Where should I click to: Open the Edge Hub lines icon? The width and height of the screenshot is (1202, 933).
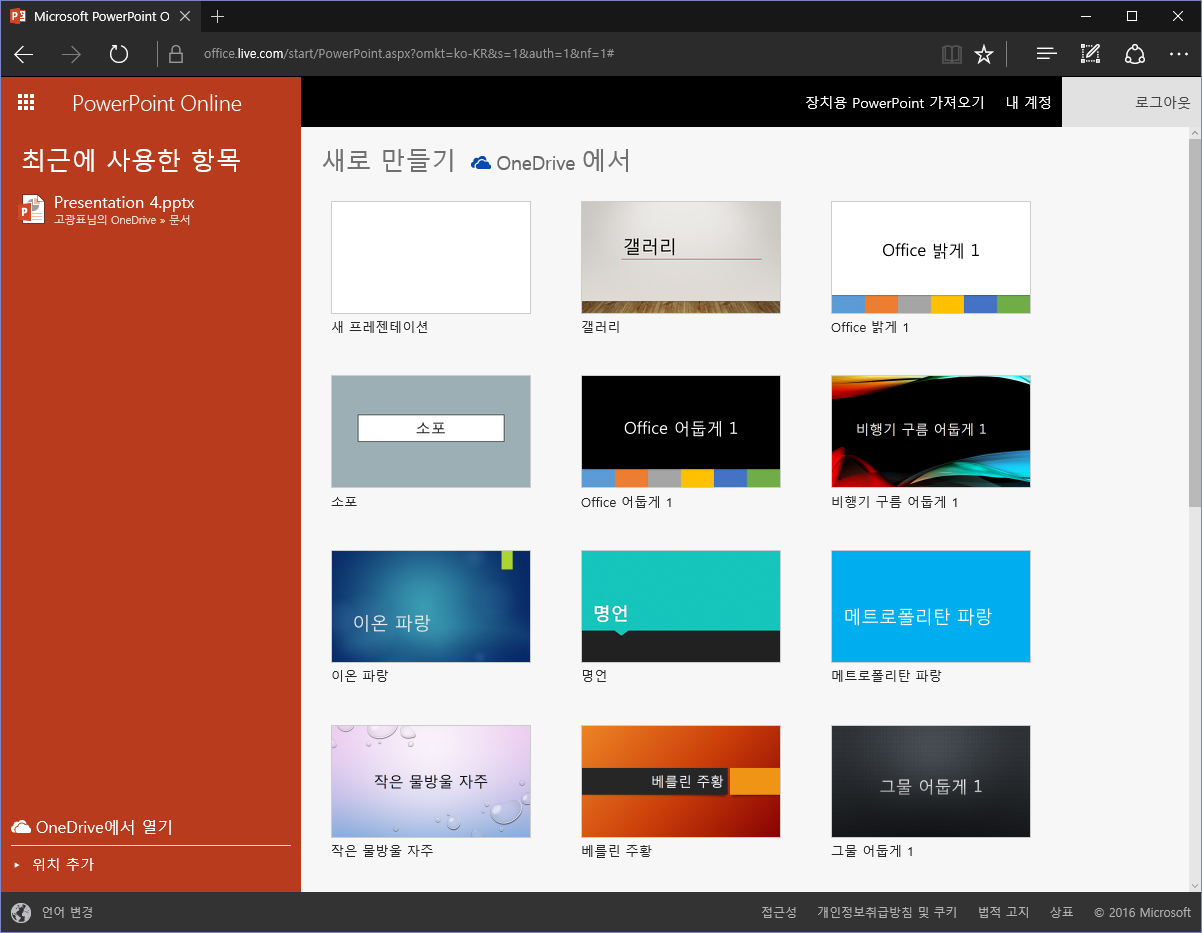pyautogui.click(x=1046, y=54)
